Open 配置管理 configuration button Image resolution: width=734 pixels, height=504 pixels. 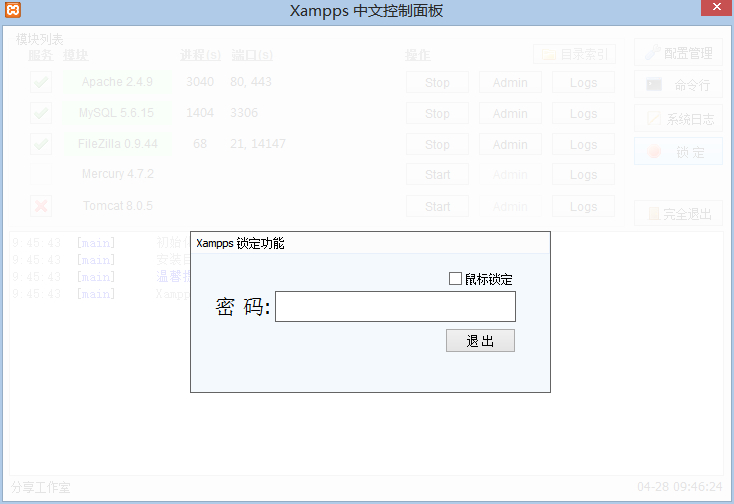[x=678, y=52]
